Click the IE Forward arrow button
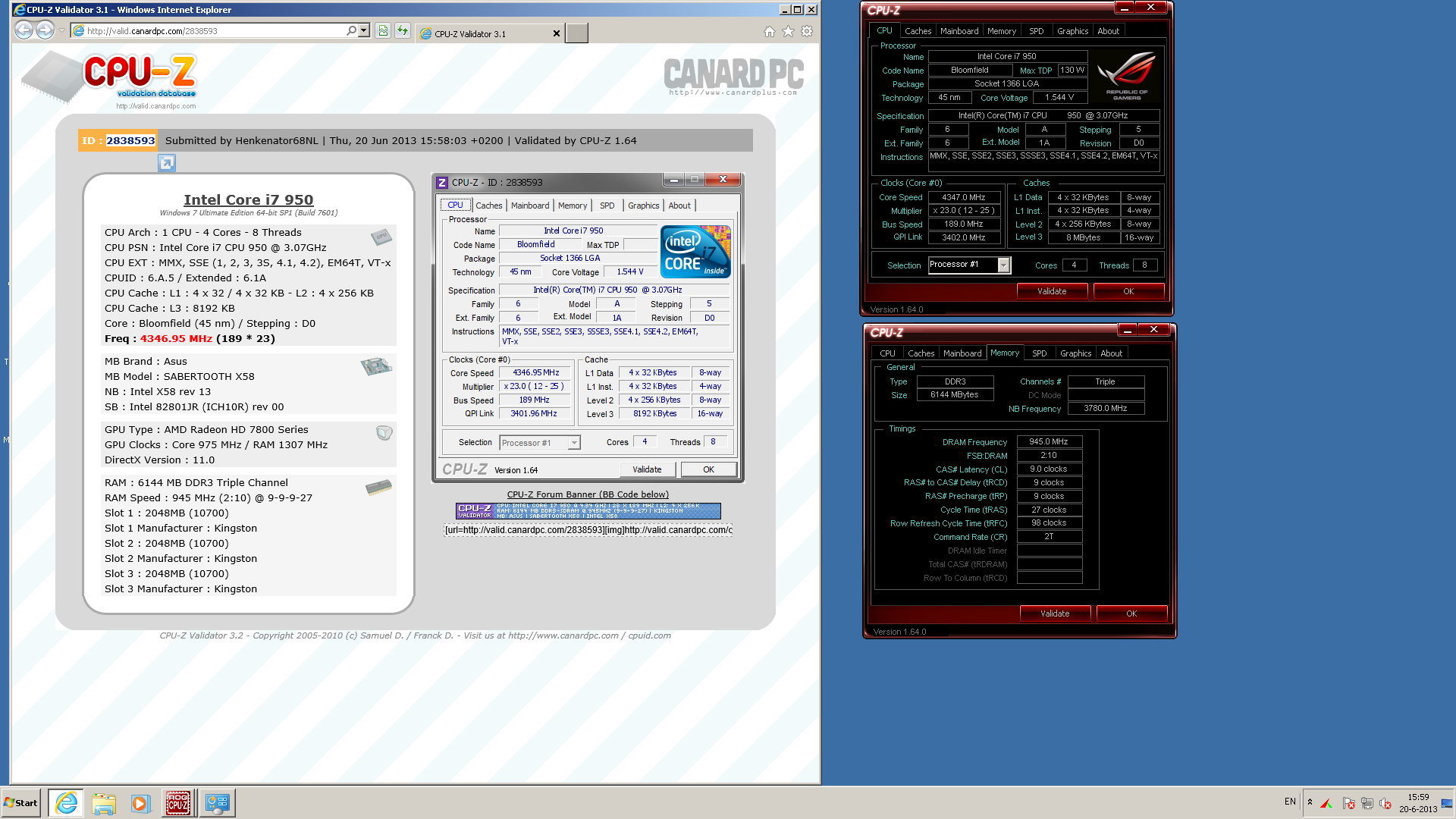Image resolution: width=1456 pixels, height=819 pixels. click(45, 30)
